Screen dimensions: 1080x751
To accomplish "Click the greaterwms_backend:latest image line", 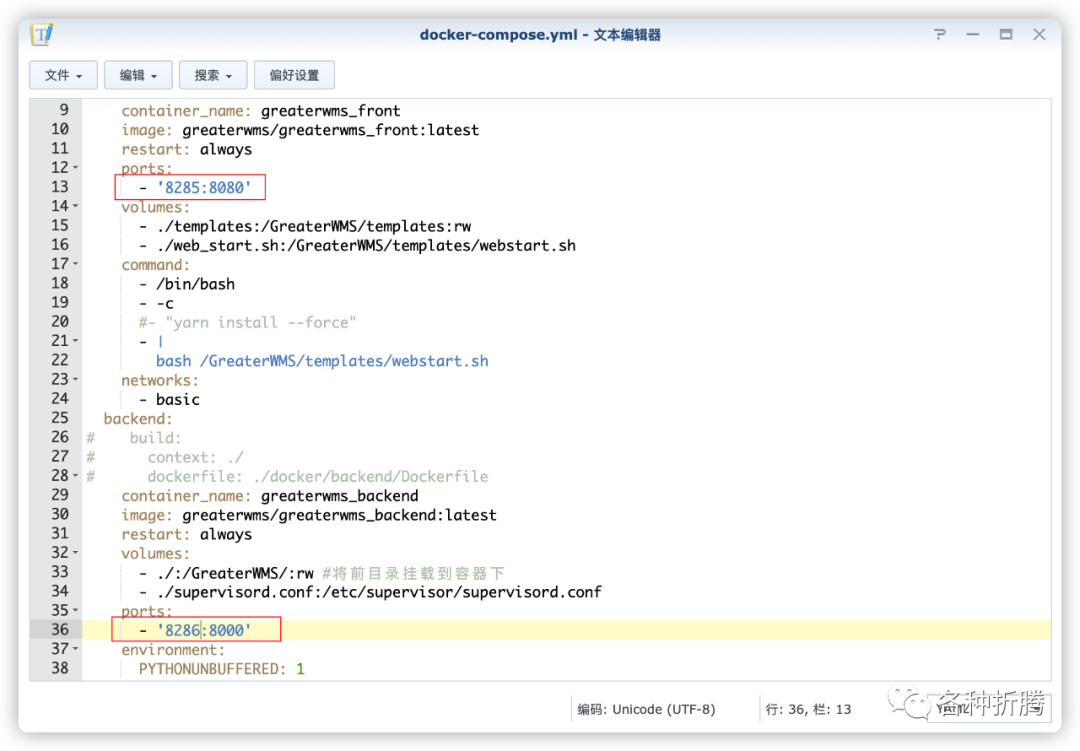I will point(309,515).
